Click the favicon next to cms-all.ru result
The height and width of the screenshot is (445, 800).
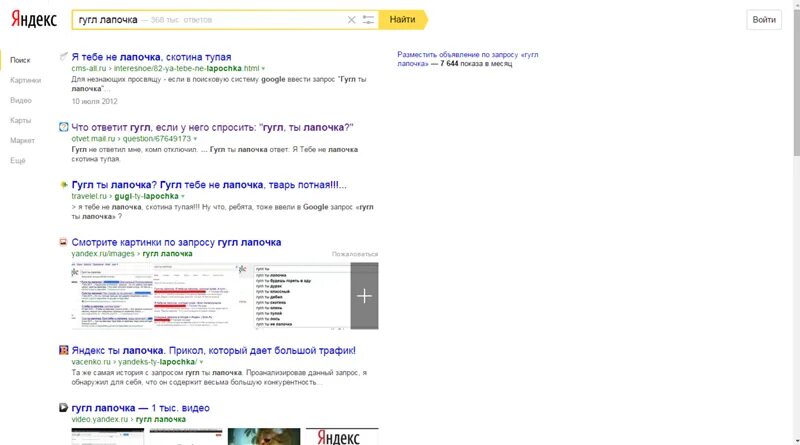pyautogui.click(x=63, y=56)
